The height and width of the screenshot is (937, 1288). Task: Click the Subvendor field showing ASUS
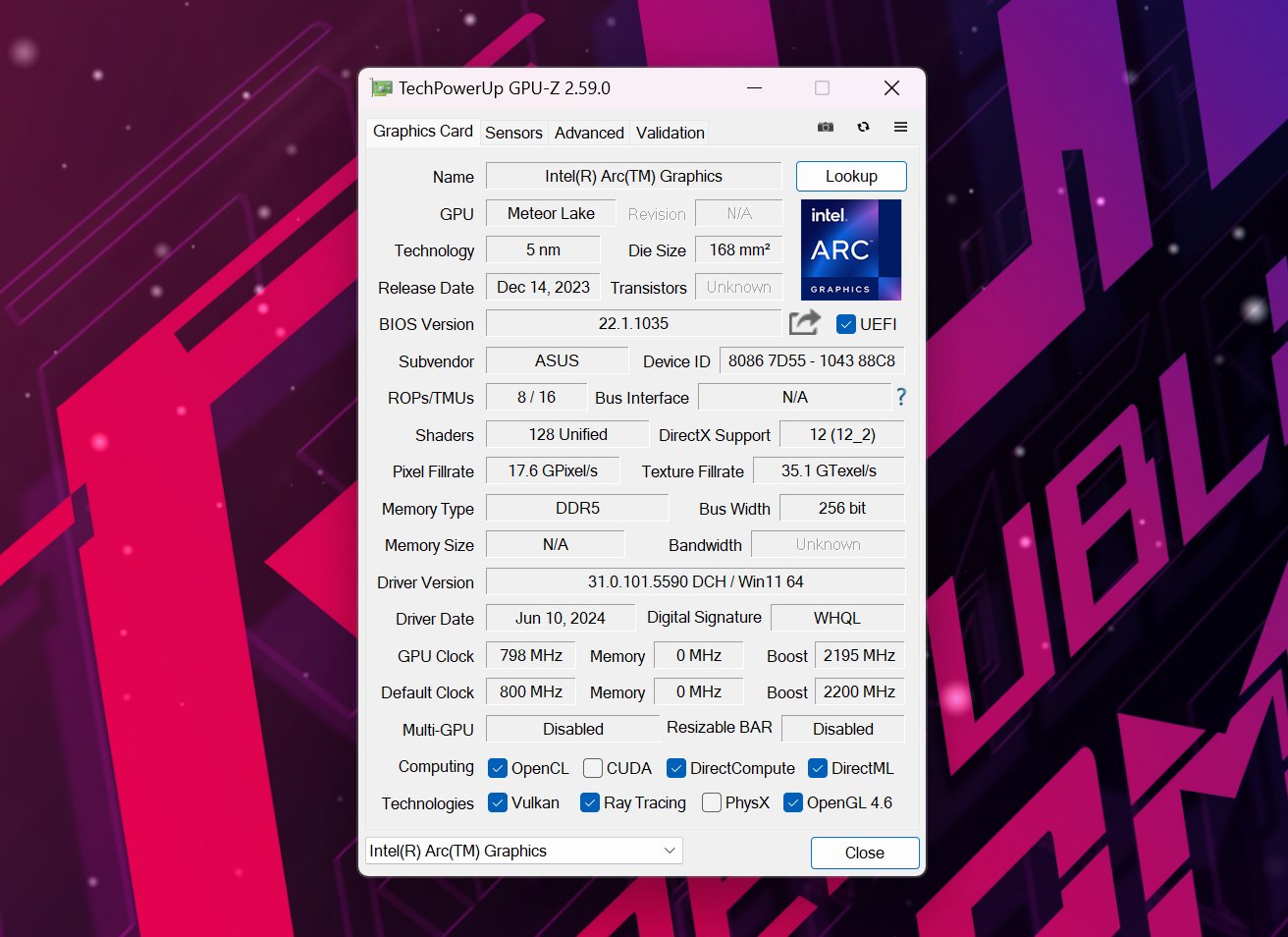point(557,360)
